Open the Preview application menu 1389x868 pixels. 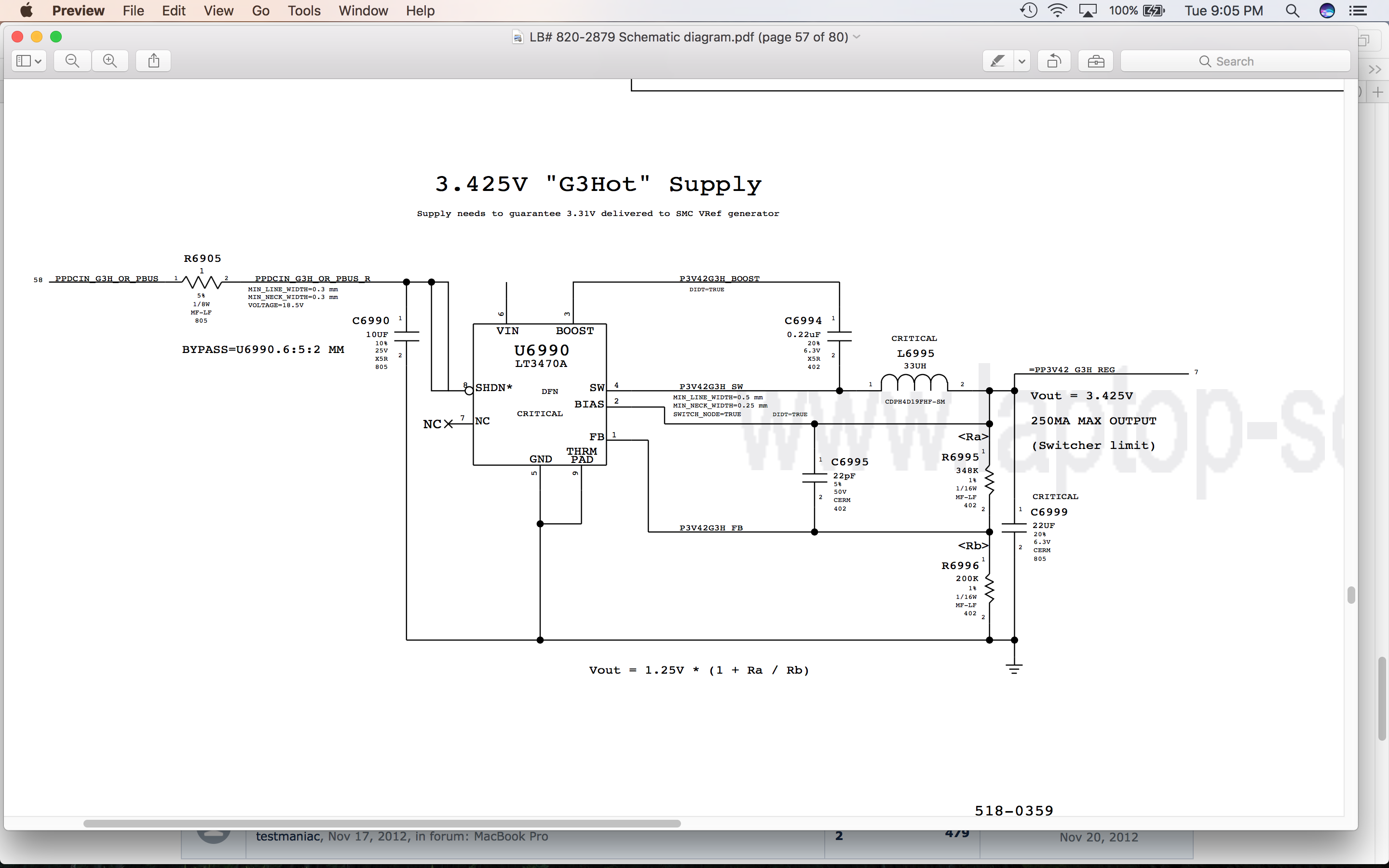click(x=78, y=10)
